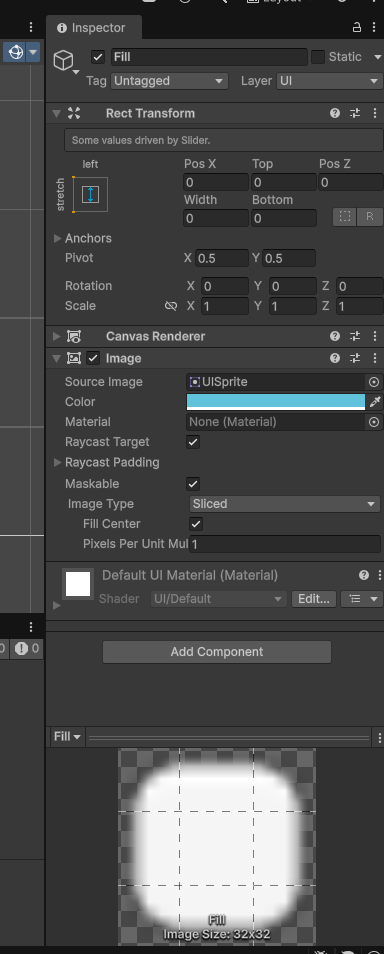Open material shader list options button
Screen dimensions: 384x954
click(x=361, y=599)
